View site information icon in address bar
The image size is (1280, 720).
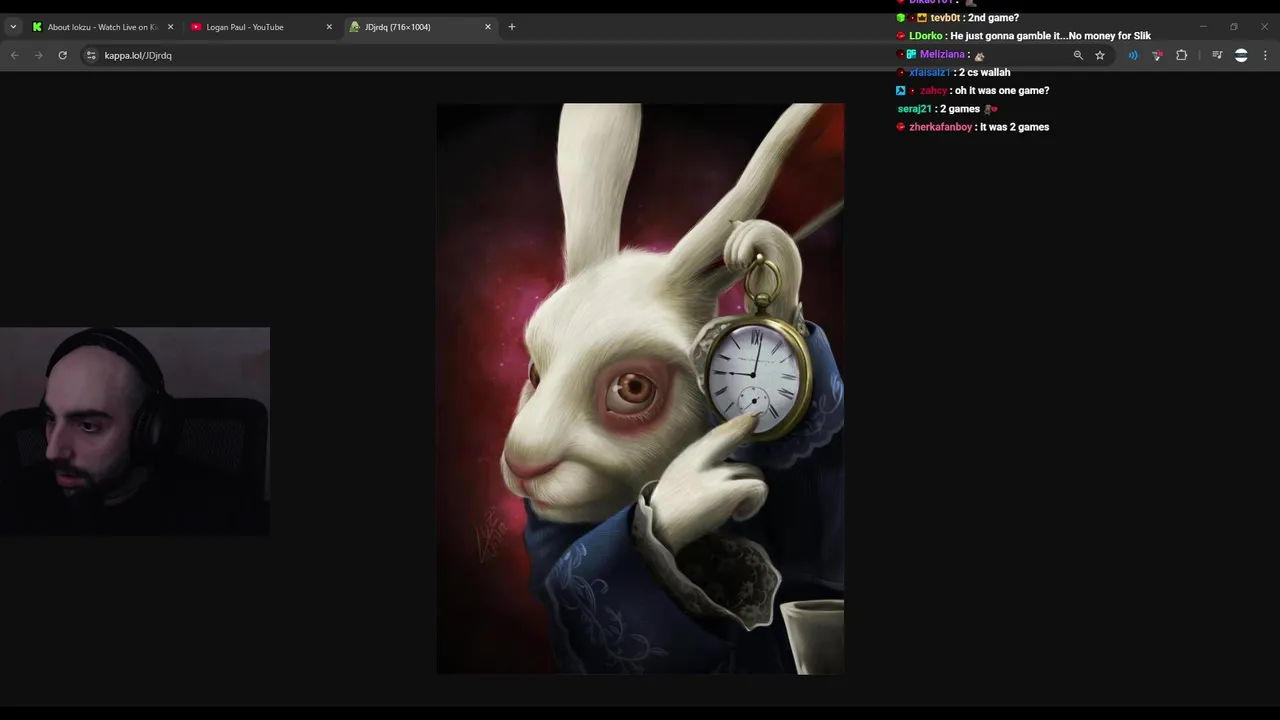click(x=91, y=55)
